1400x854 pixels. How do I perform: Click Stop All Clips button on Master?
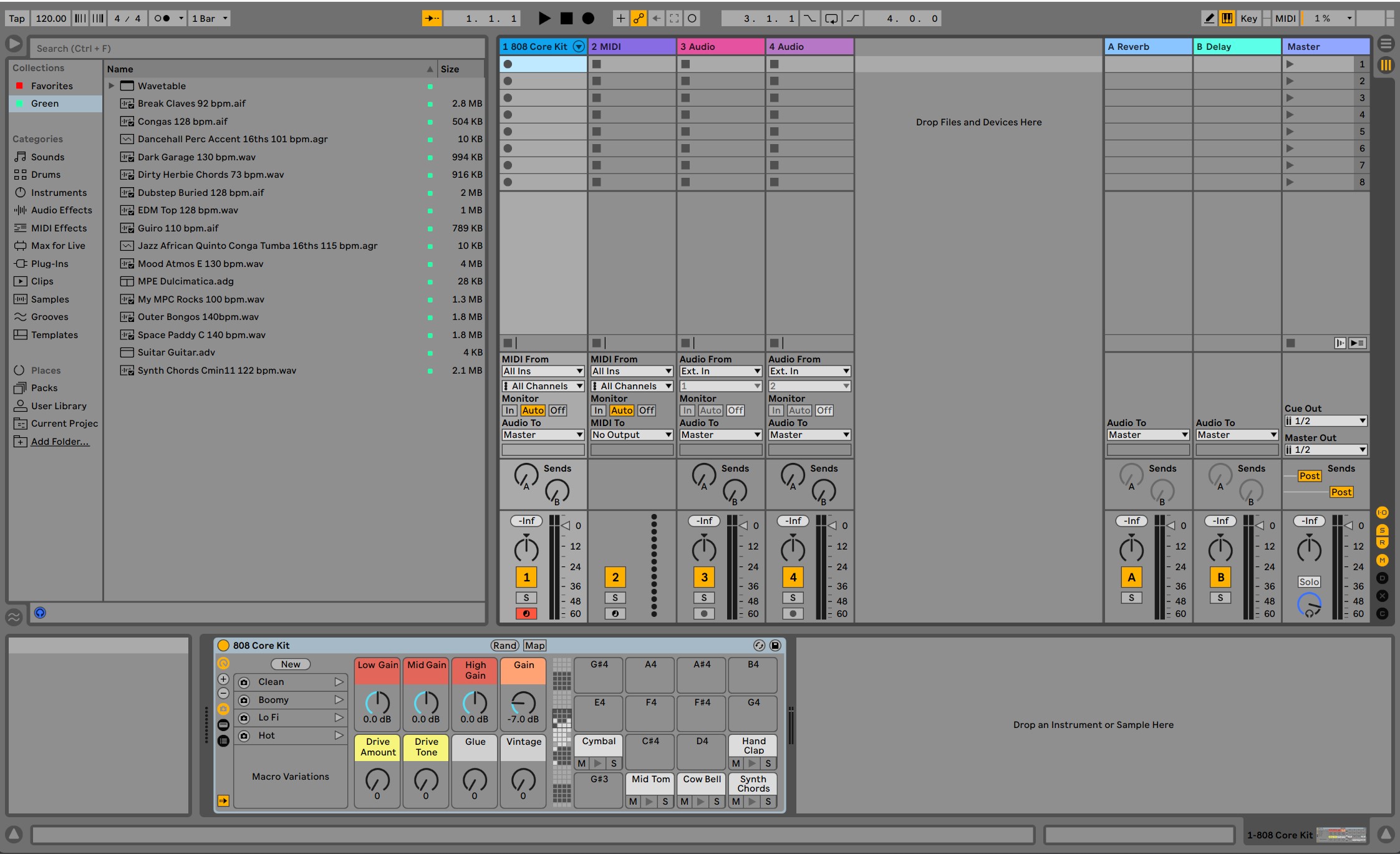click(x=1291, y=343)
